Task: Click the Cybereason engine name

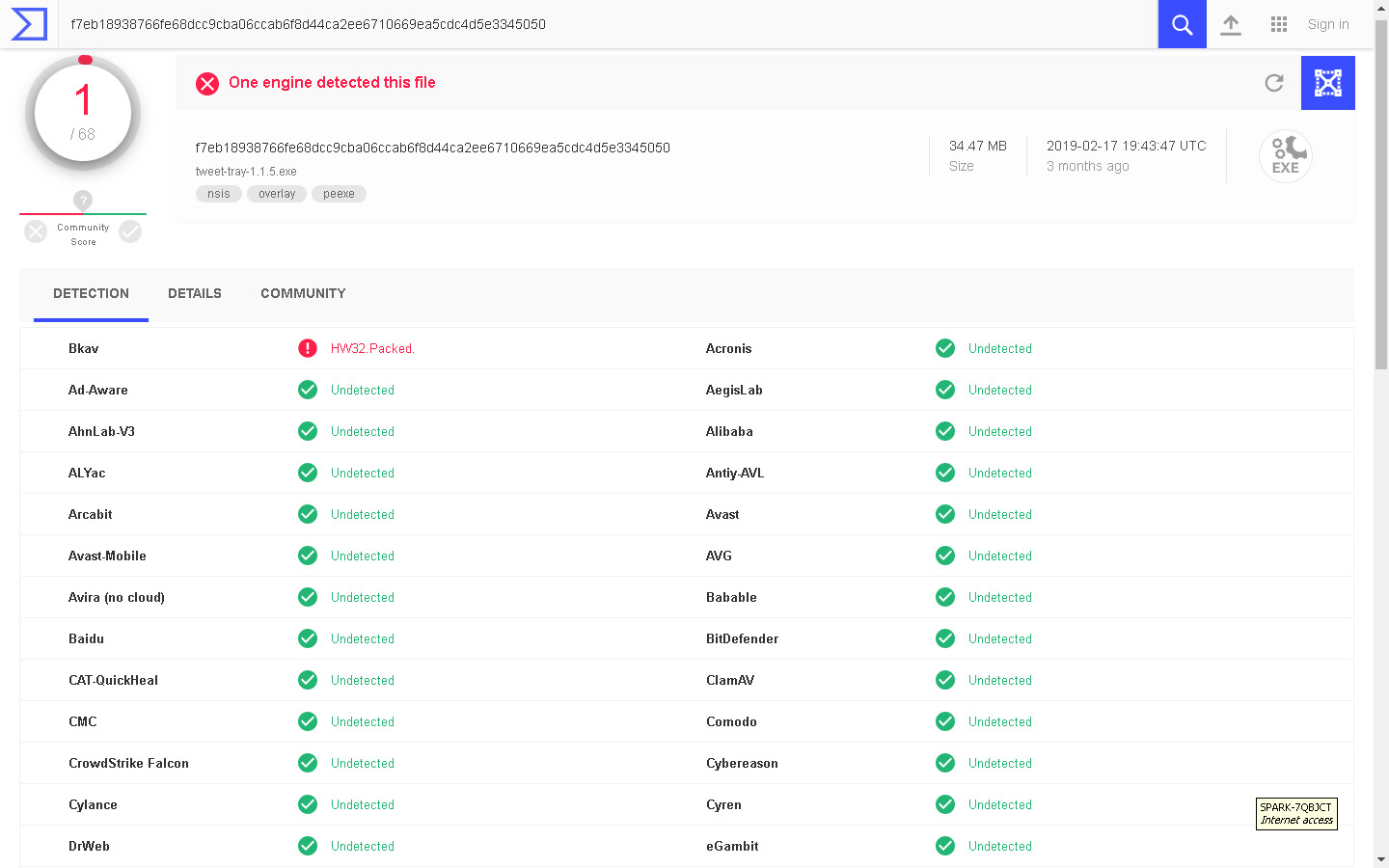Action: click(x=742, y=763)
